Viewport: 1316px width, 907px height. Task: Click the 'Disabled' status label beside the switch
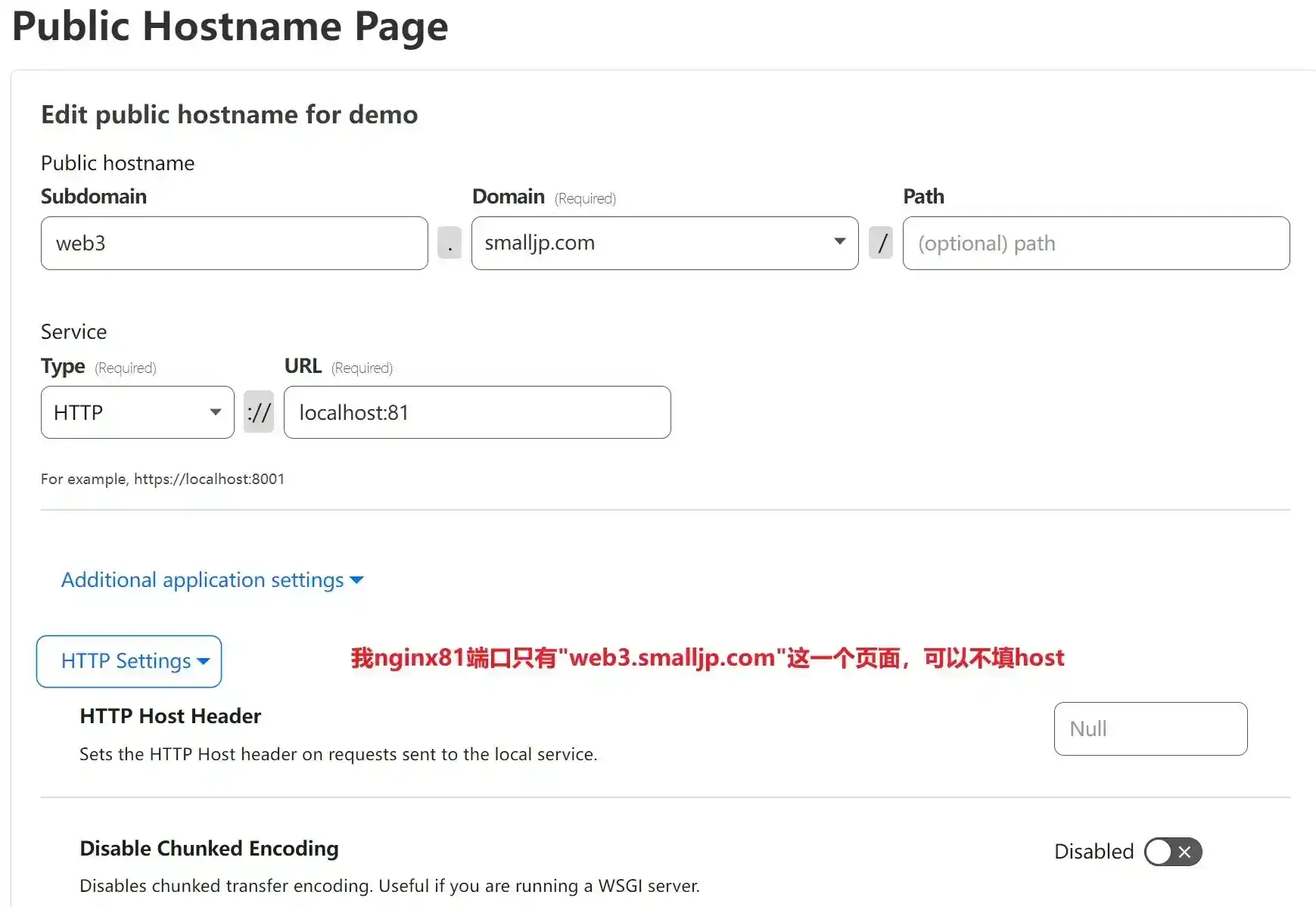pyautogui.click(x=1094, y=852)
